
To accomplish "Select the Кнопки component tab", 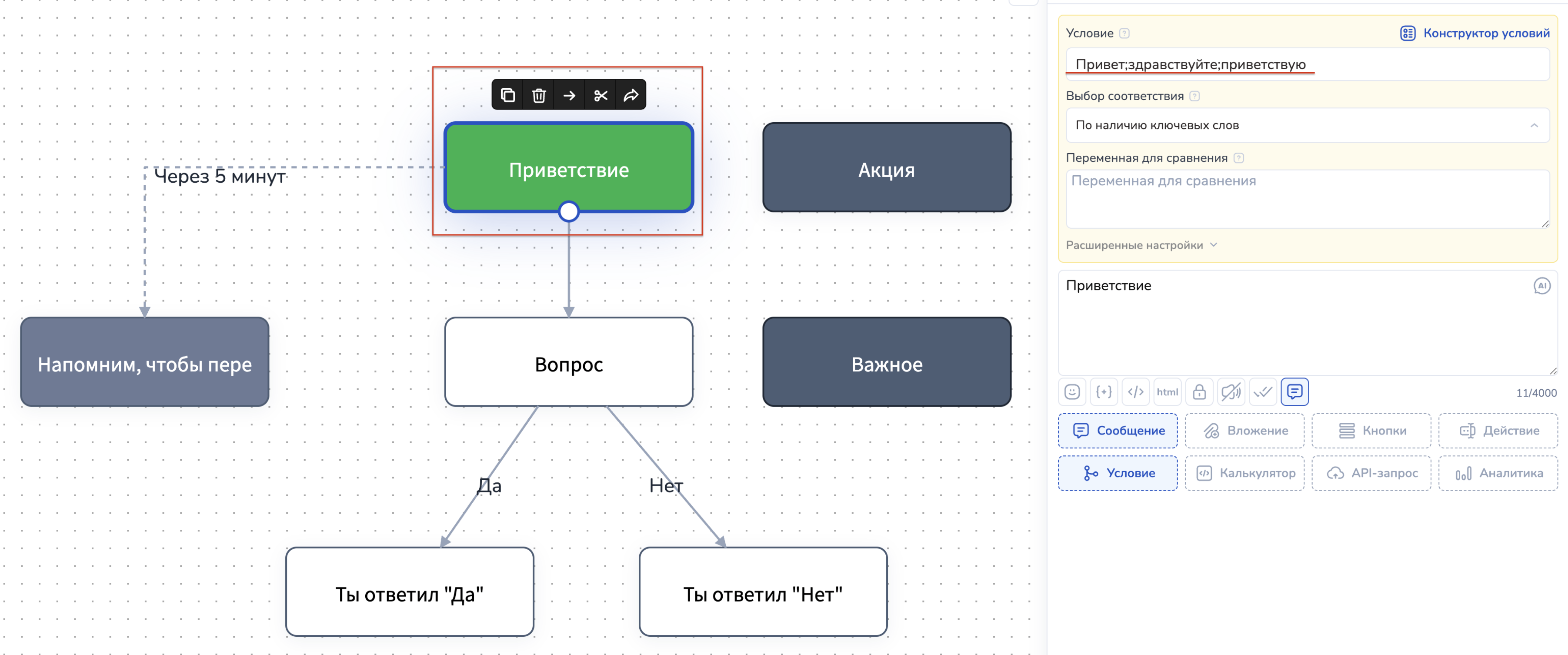I will point(1371,431).
